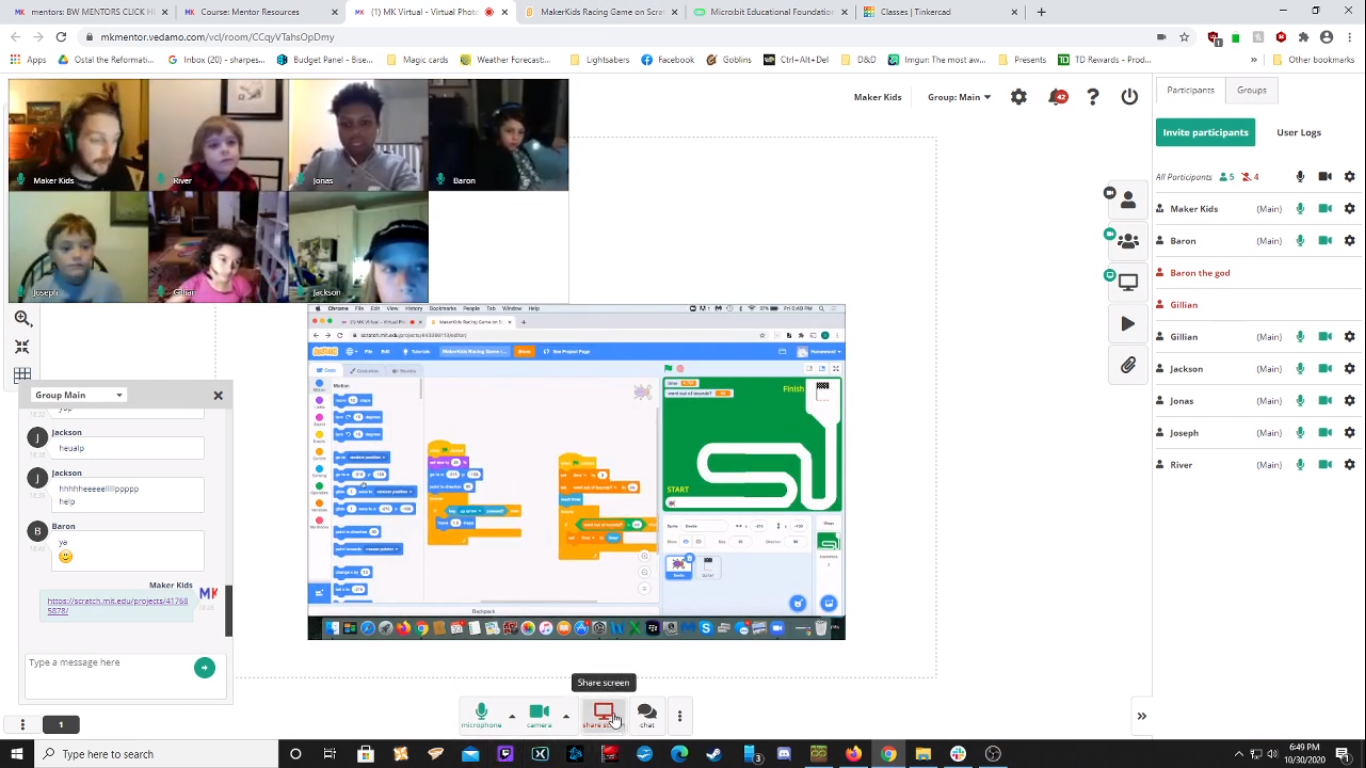Viewport: 1366px width, 768px height.
Task: Toggle all participants camera icon
Action: [1325, 177]
